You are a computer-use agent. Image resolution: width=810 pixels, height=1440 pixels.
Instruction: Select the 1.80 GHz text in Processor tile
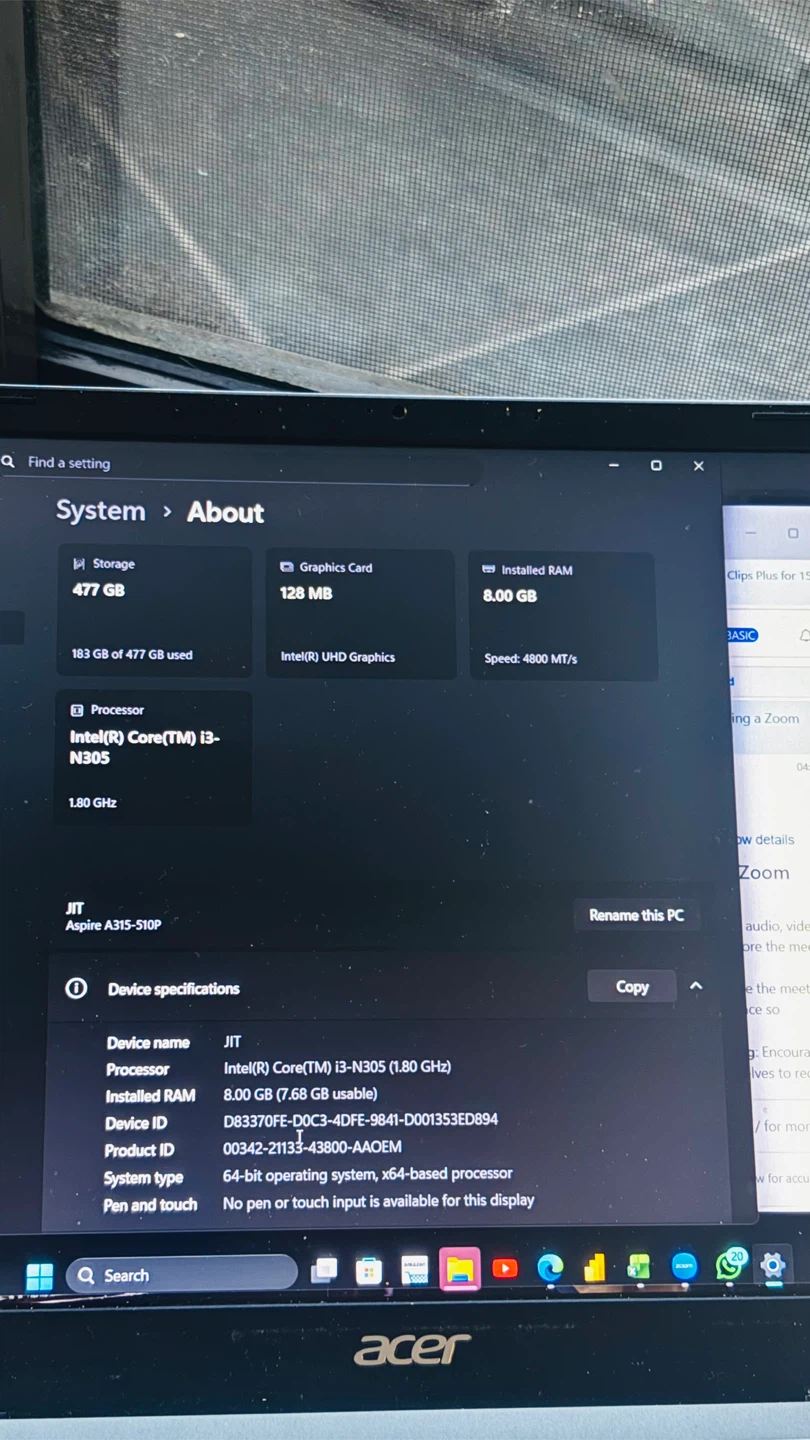[93, 803]
